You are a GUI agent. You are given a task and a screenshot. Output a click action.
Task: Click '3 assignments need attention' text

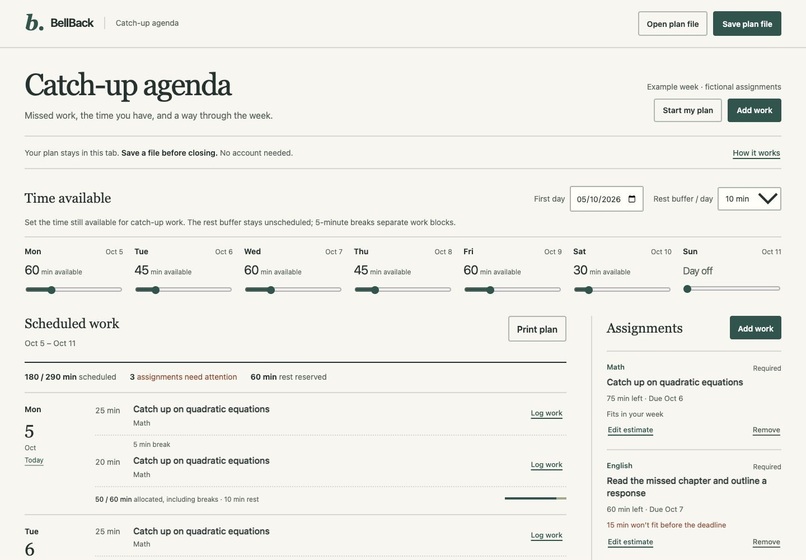[x=184, y=377]
